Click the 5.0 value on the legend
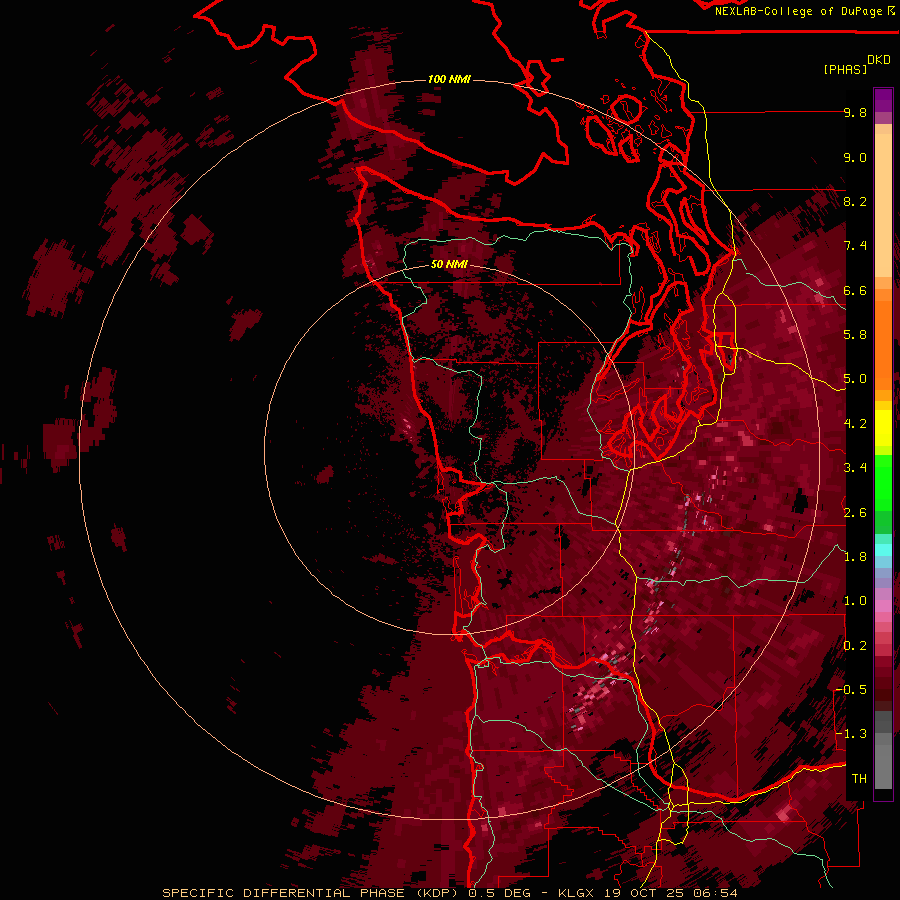 [855, 379]
